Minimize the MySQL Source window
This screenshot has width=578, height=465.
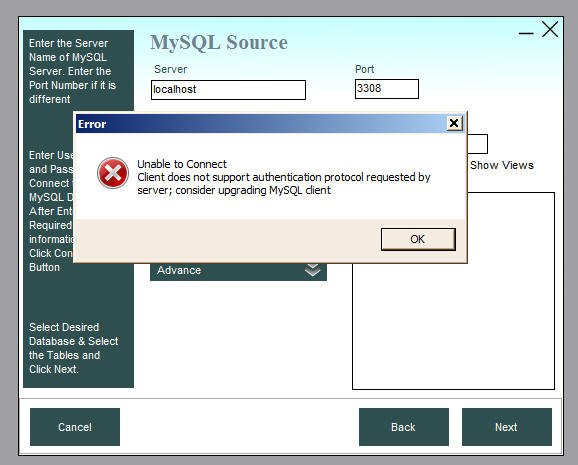526,33
